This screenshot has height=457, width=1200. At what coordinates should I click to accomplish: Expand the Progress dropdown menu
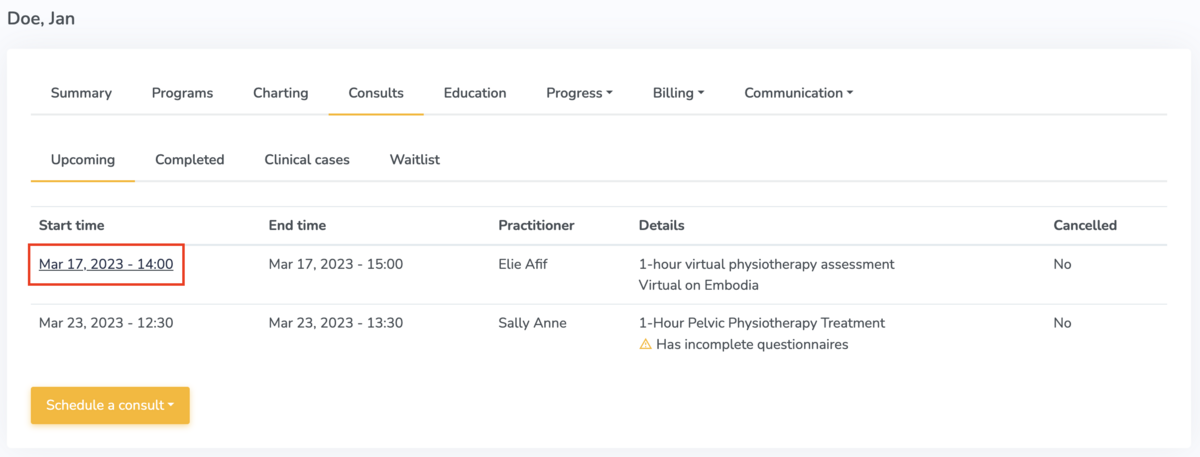pos(579,93)
